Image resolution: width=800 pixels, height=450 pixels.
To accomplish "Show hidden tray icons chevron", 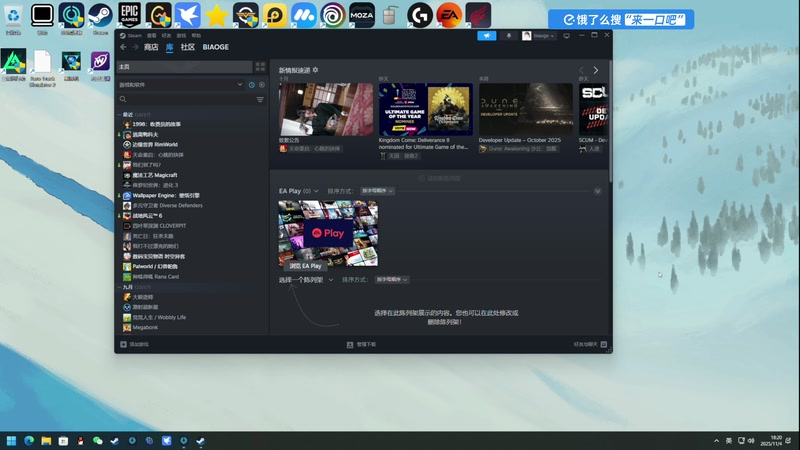I will [x=716, y=441].
